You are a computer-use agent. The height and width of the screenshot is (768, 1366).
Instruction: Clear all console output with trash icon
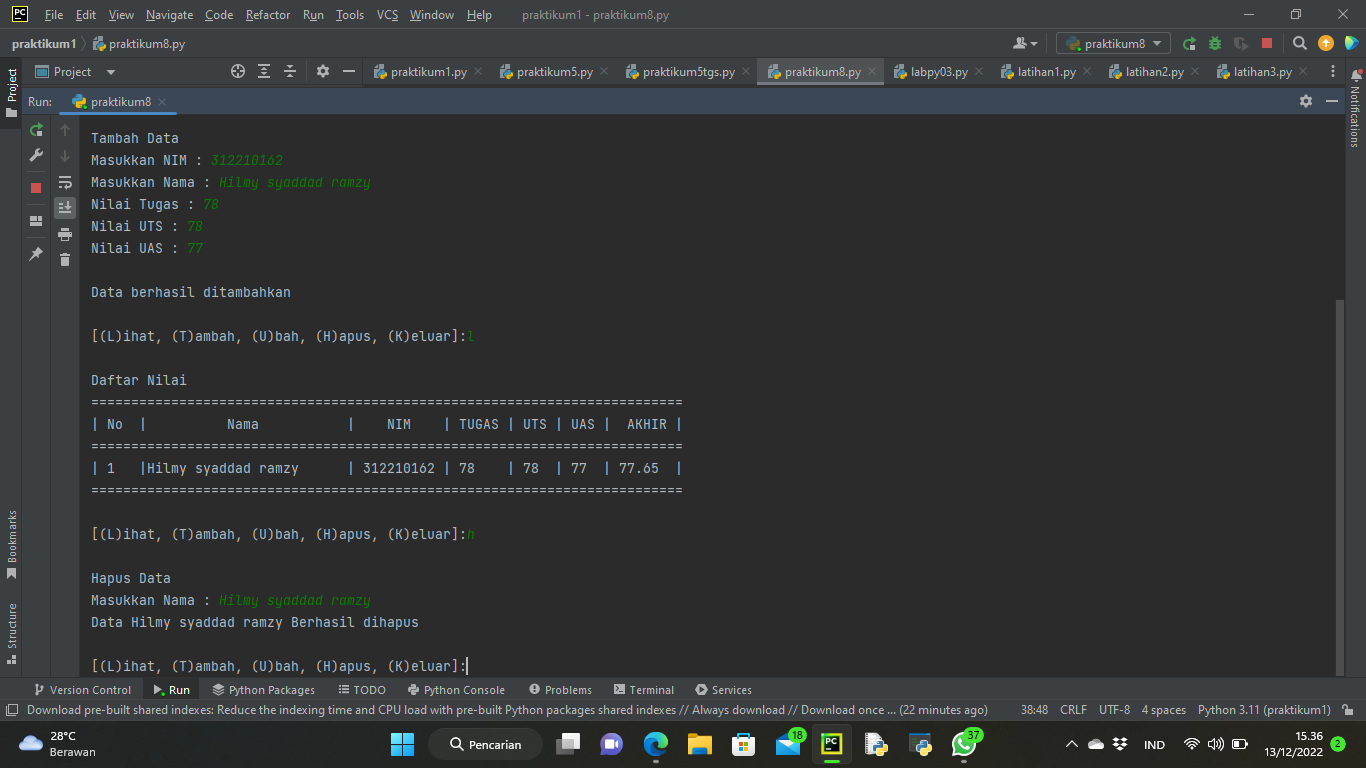[x=65, y=258]
